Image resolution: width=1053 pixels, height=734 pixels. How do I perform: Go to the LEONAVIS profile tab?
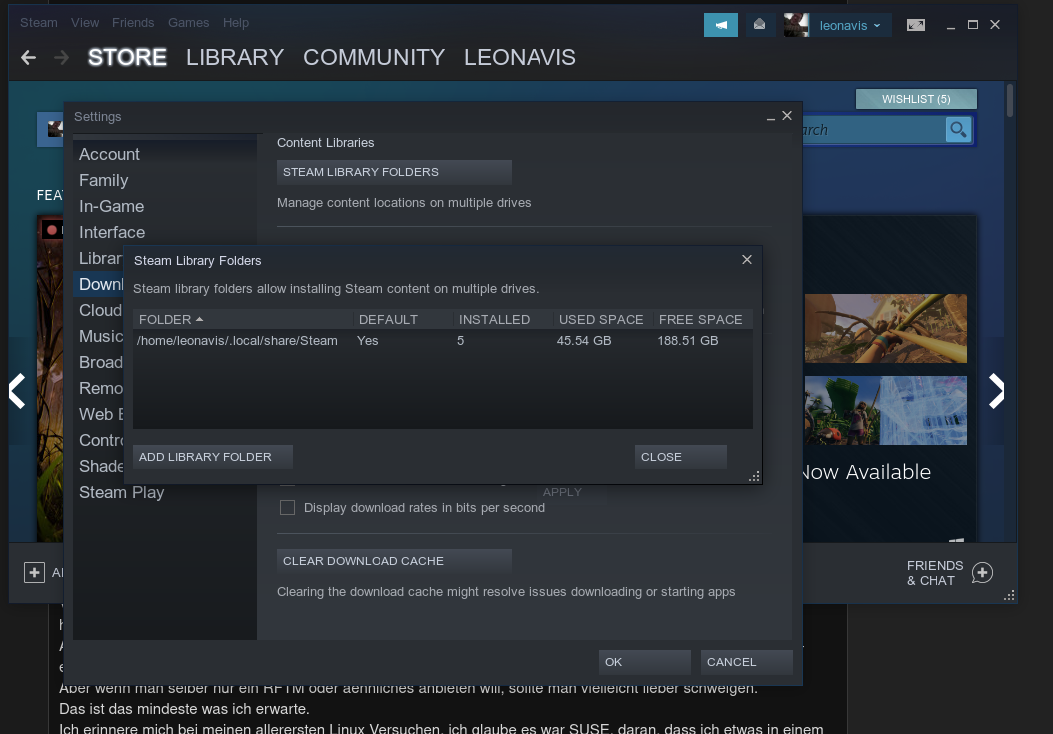pyautogui.click(x=520, y=58)
